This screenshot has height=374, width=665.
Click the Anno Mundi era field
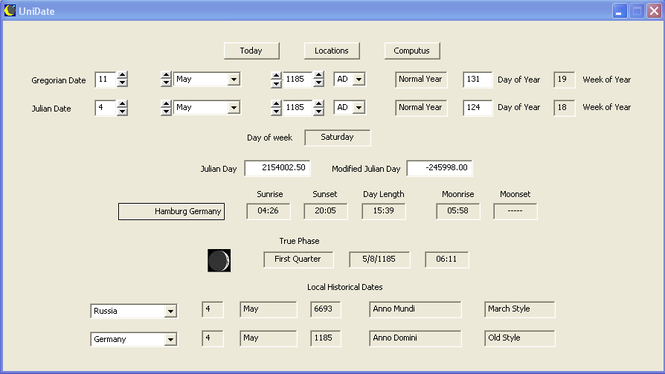tap(415, 310)
